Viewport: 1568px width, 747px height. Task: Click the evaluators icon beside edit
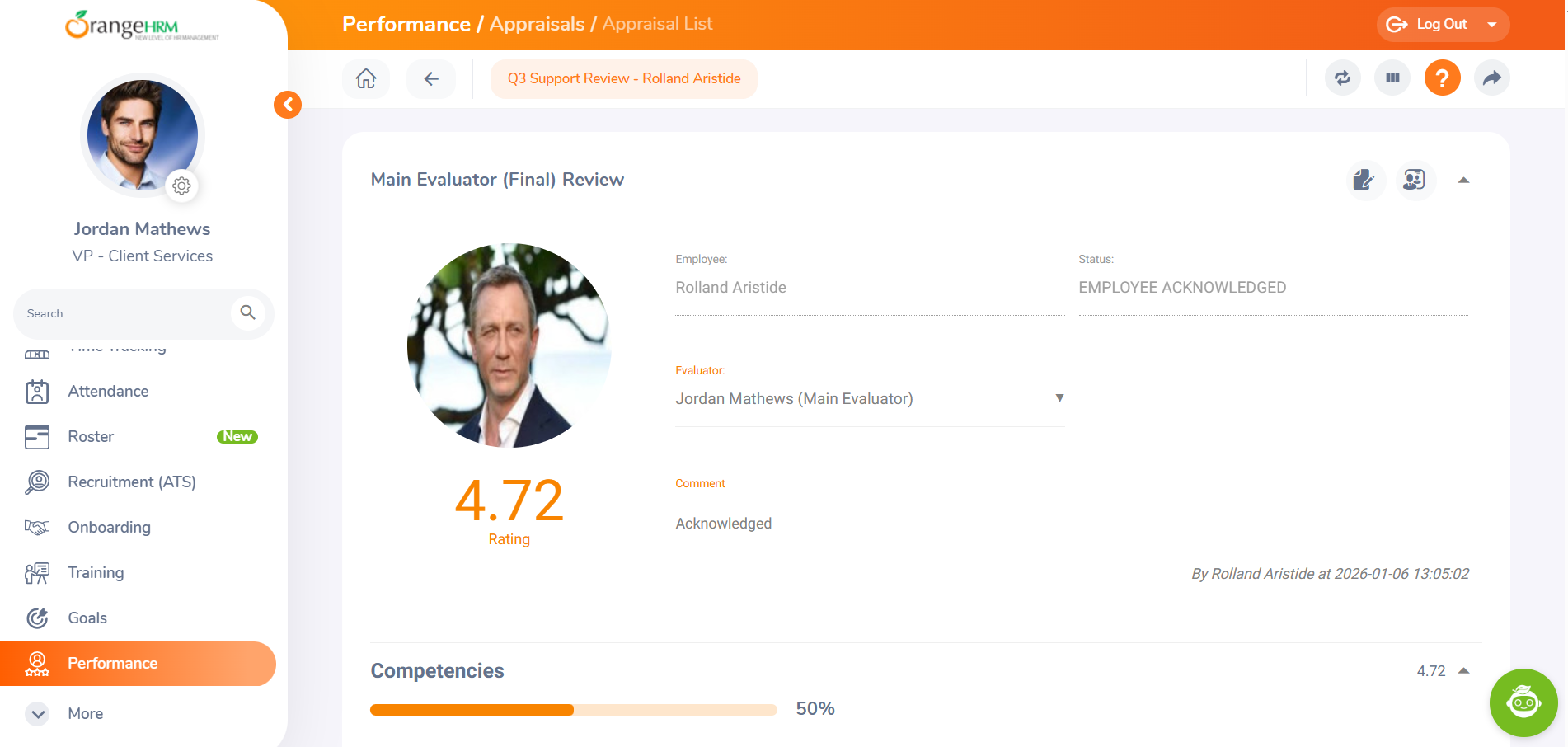click(x=1414, y=180)
